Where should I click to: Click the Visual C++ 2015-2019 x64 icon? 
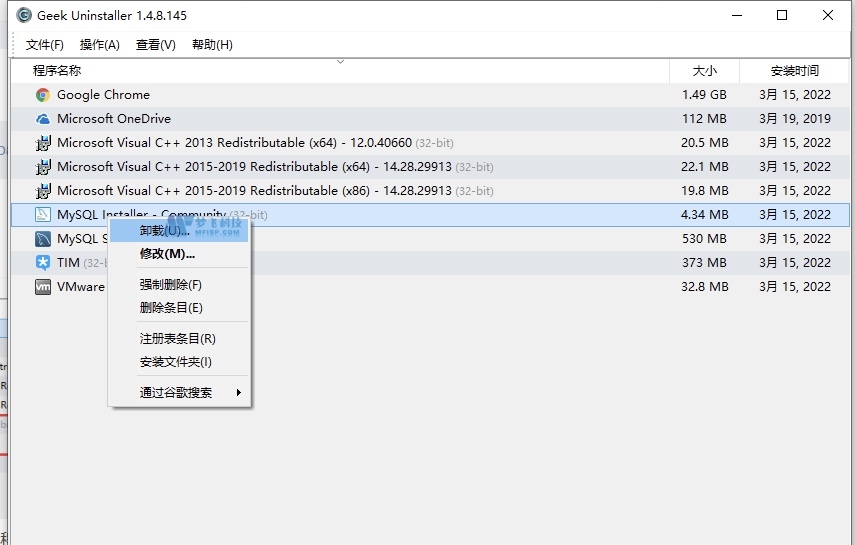(x=43, y=167)
